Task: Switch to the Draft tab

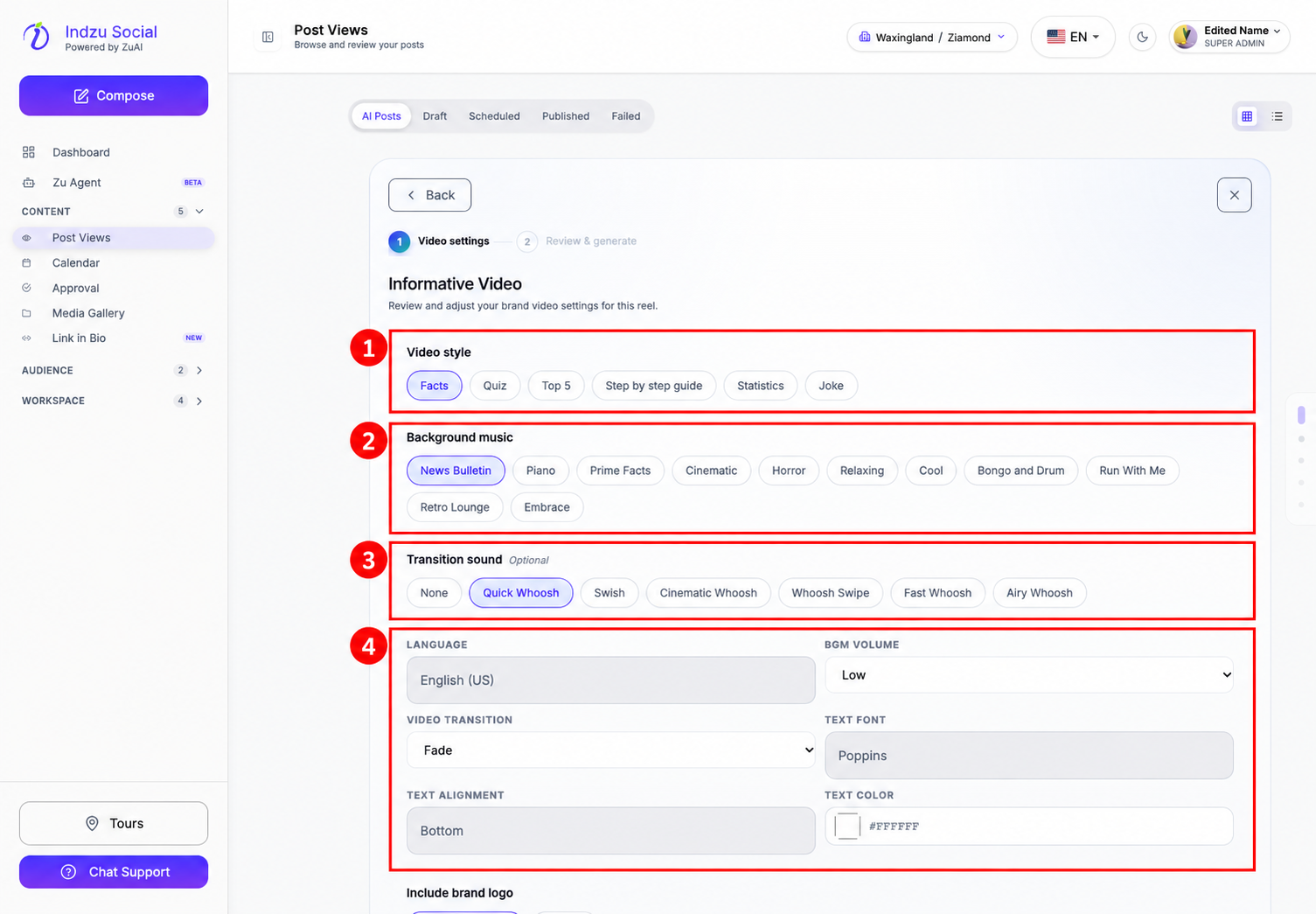Action: (x=435, y=116)
